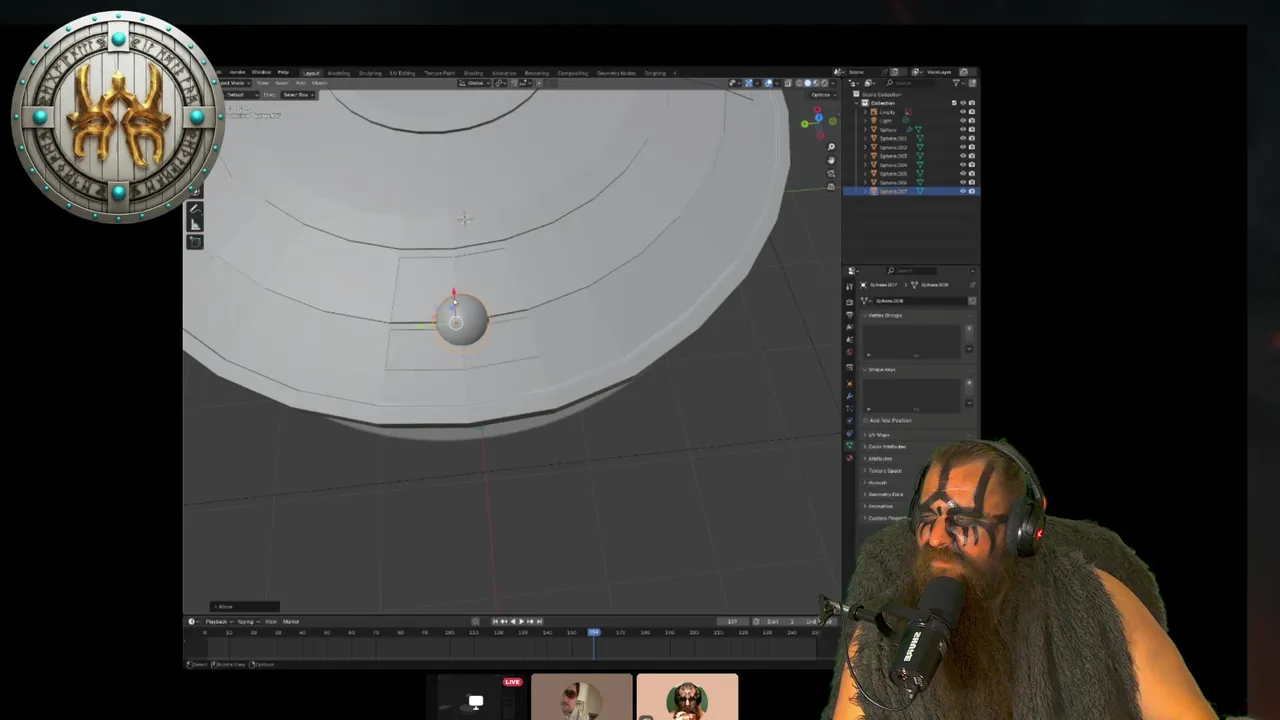The image size is (1280, 720).
Task: Open the View Layer properties tab
Action: point(849,327)
